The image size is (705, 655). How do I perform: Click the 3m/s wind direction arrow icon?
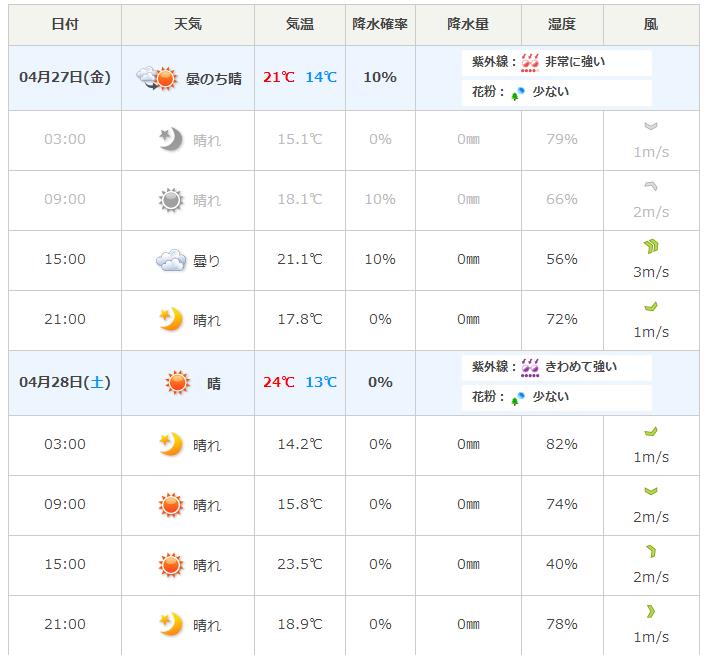[651, 247]
